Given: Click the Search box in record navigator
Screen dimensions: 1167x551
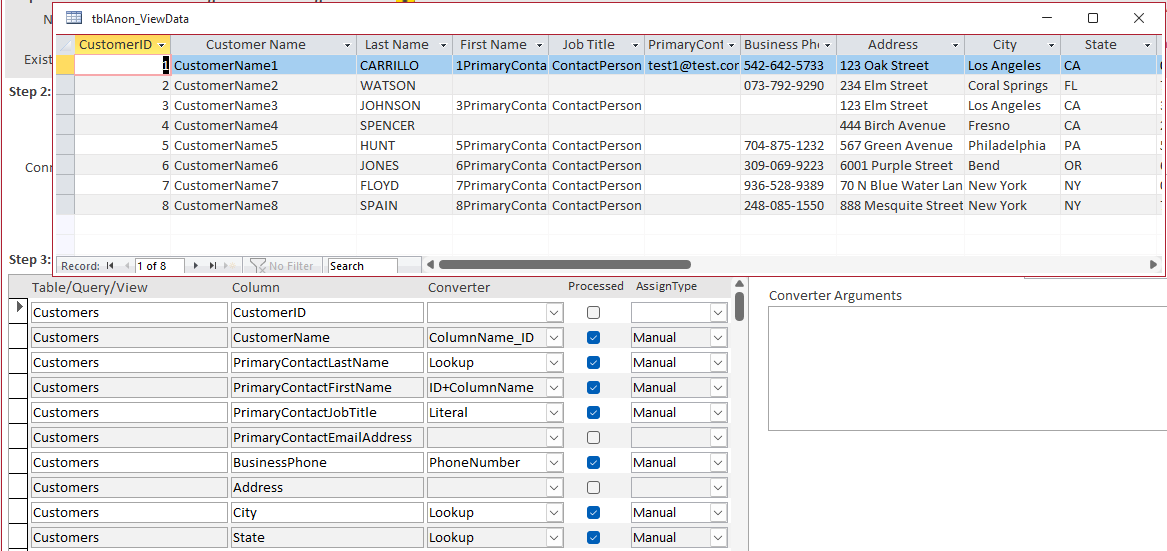Looking at the screenshot, I should (362, 266).
